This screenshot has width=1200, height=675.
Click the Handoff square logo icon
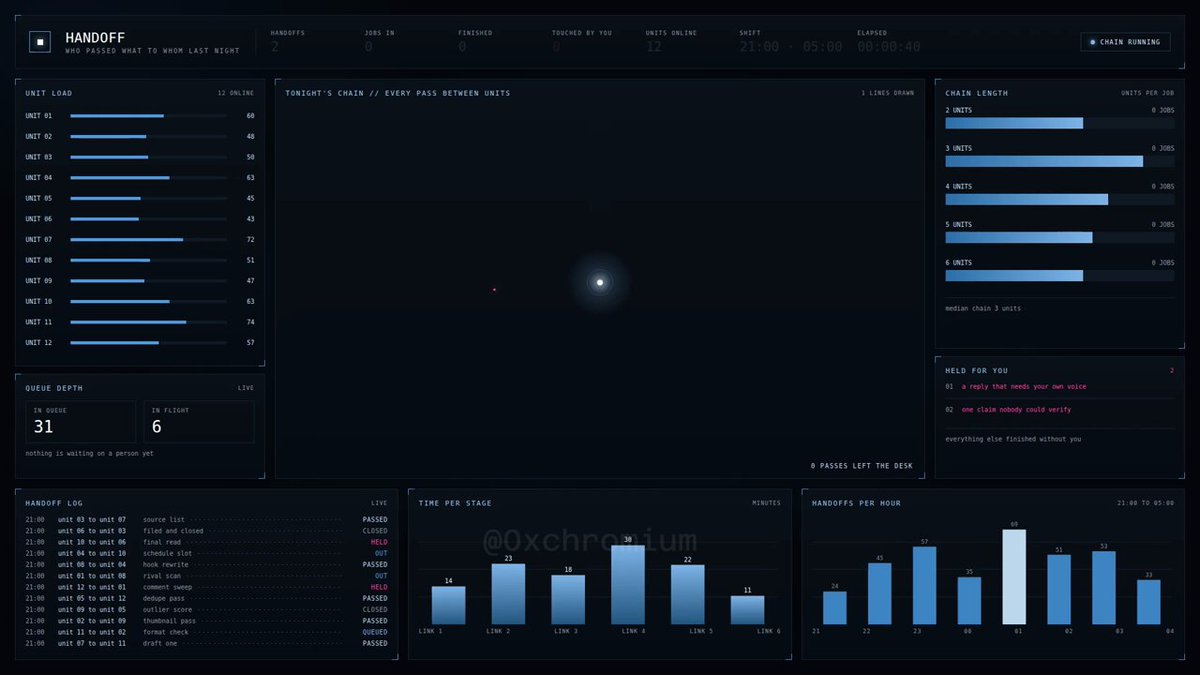[x=40, y=41]
